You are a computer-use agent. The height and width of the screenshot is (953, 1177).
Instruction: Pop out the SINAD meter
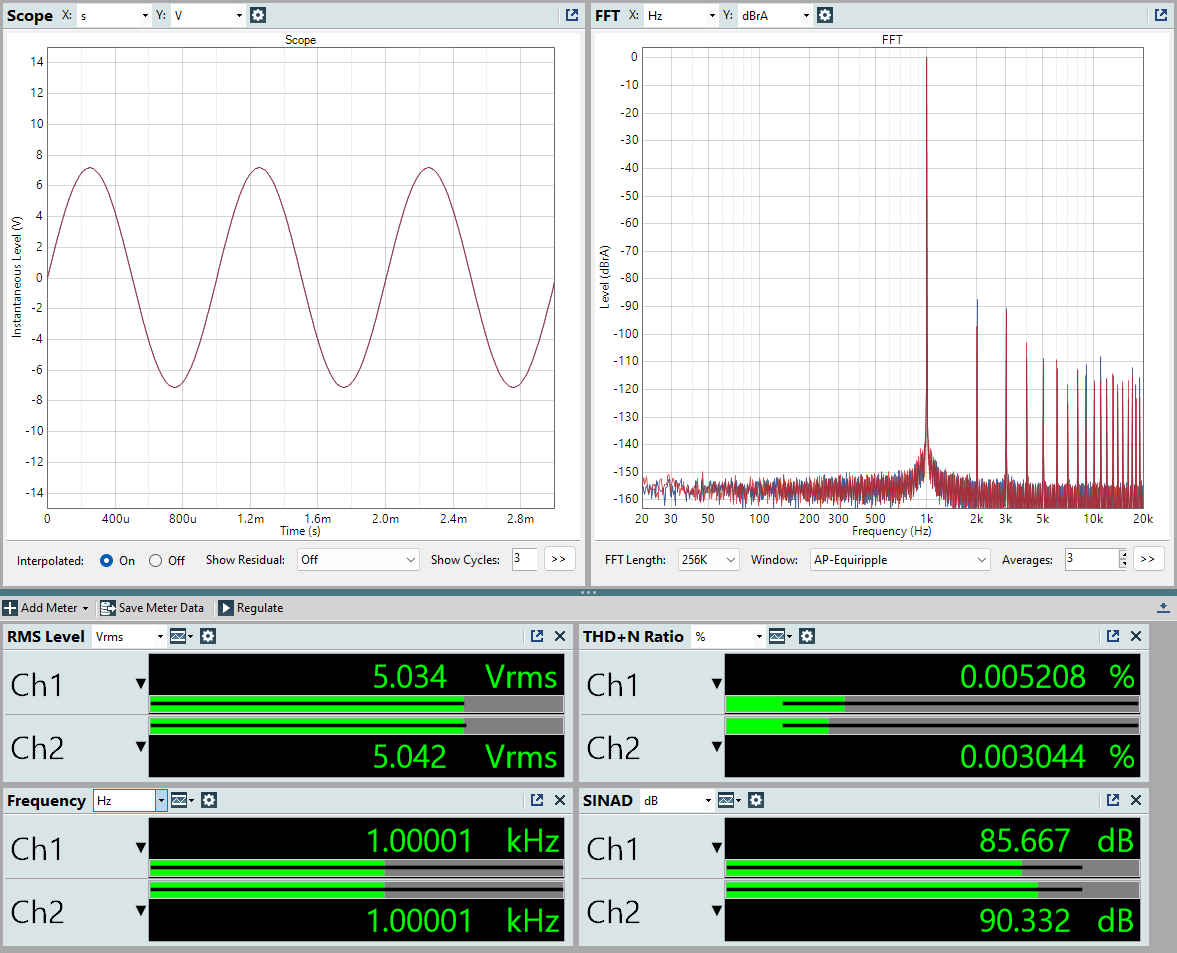[x=1112, y=801]
